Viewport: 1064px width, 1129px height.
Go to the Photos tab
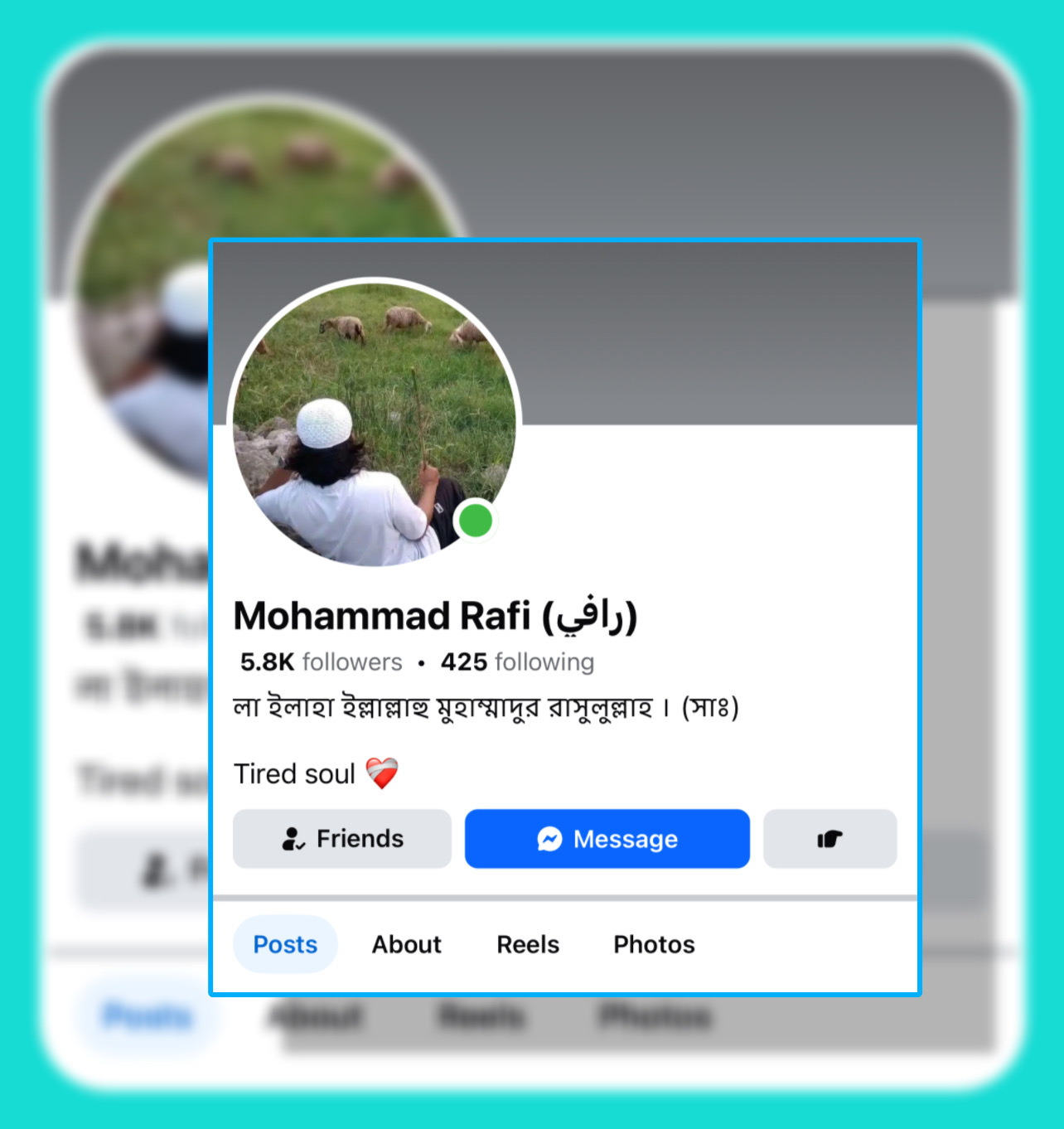click(x=654, y=944)
